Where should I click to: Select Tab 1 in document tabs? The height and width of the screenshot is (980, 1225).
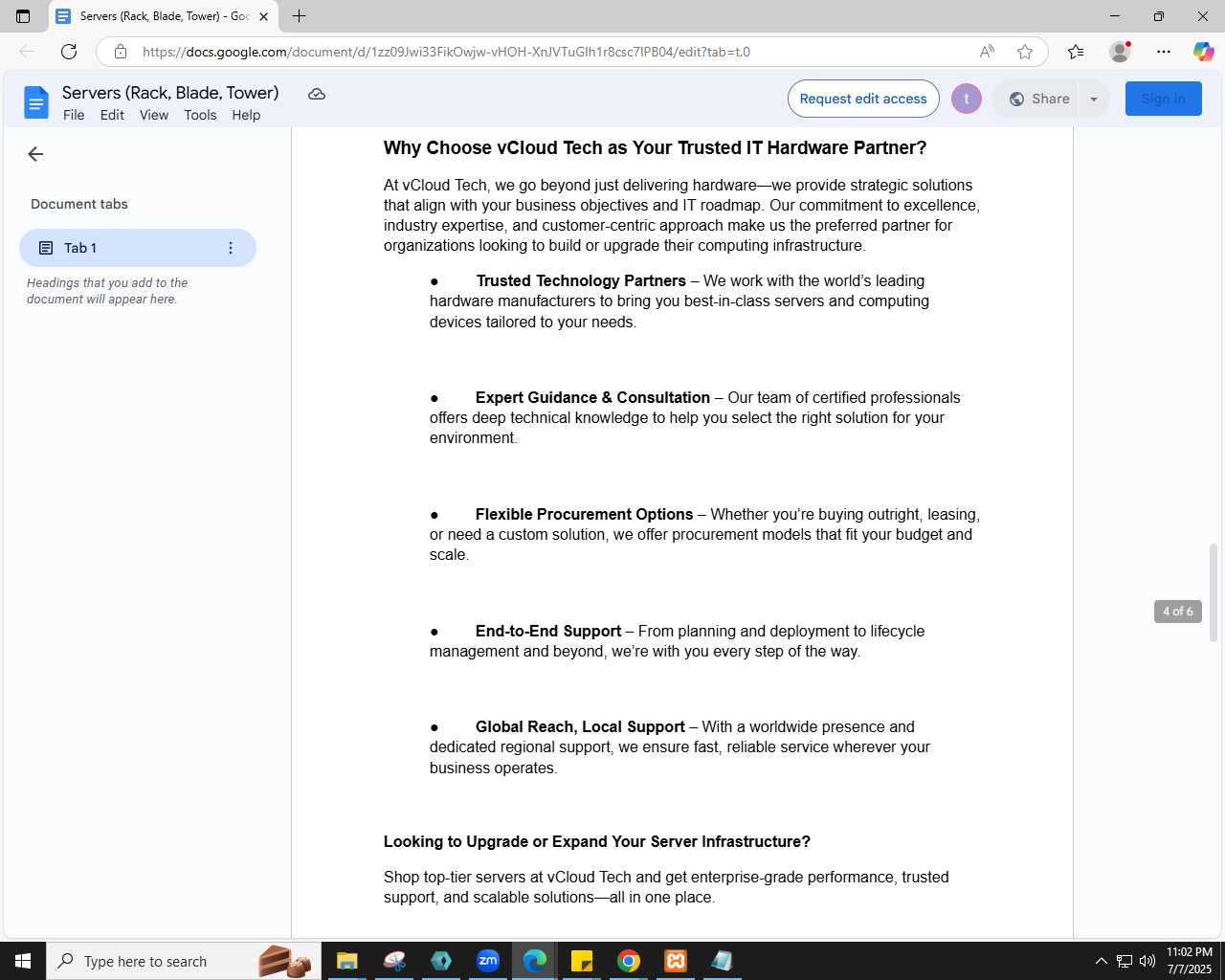tap(138, 248)
